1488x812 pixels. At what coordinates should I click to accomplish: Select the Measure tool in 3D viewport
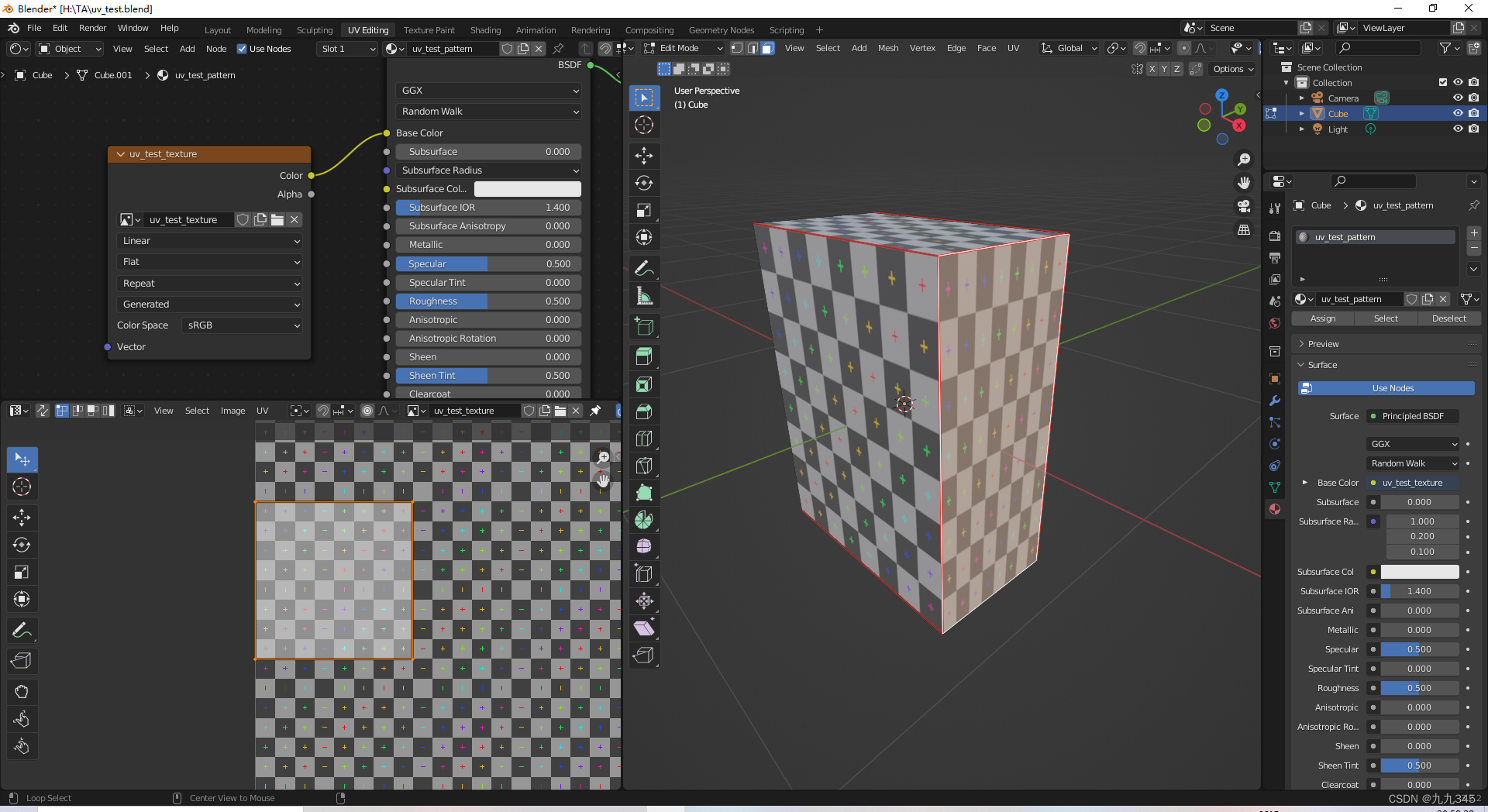(644, 296)
